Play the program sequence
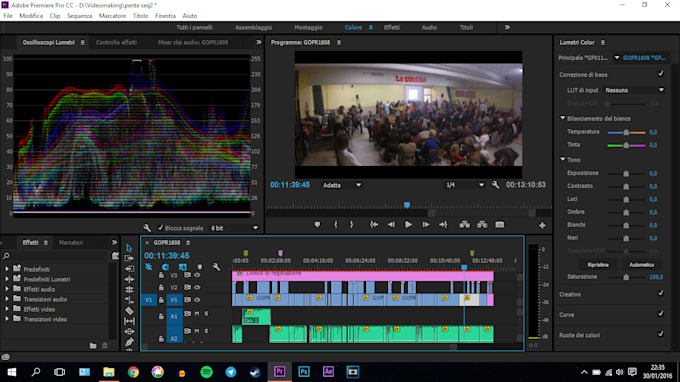The height and width of the screenshot is (382, 680). pos(408,225)
